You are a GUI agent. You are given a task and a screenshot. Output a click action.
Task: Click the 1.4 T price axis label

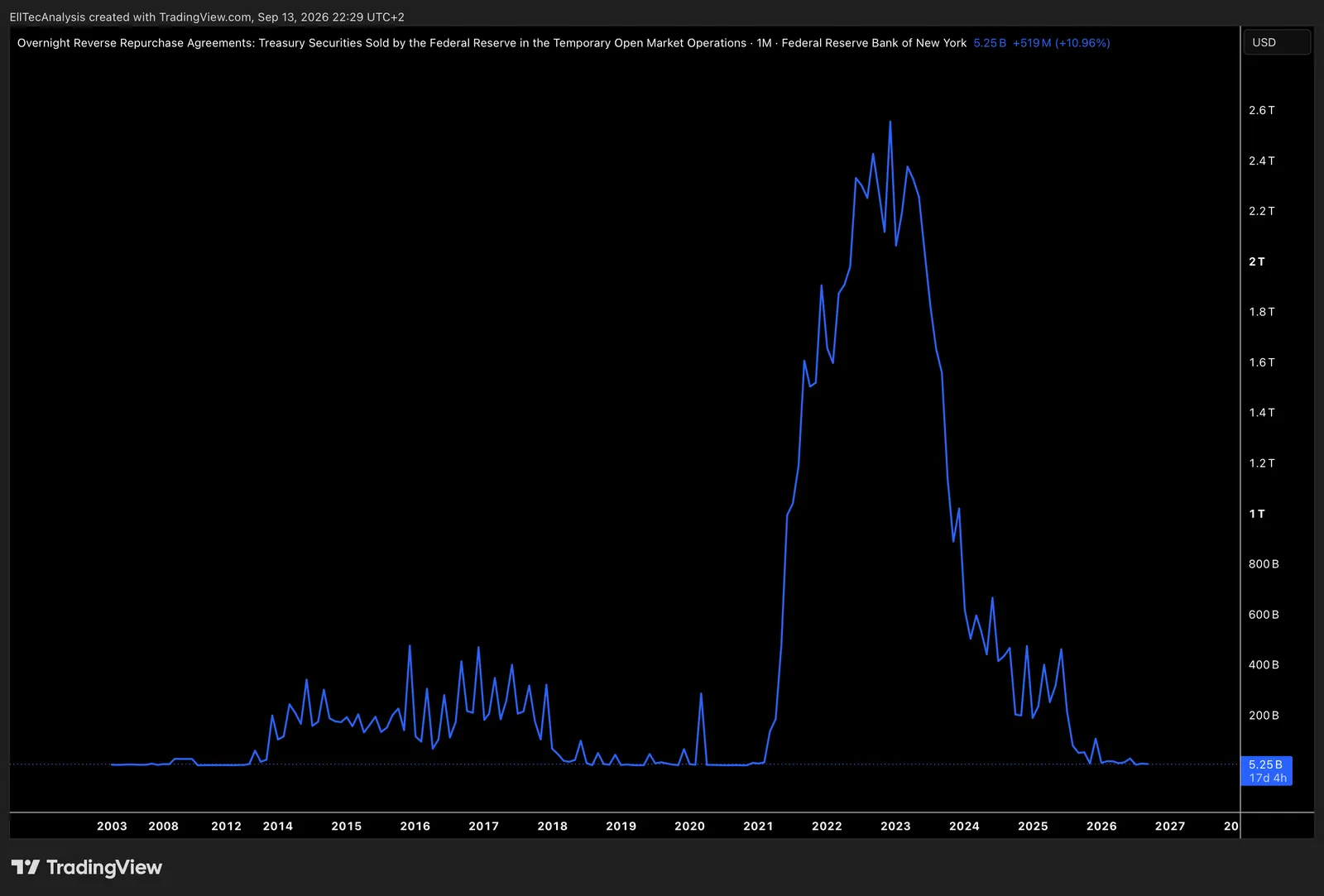[1262, 412]
